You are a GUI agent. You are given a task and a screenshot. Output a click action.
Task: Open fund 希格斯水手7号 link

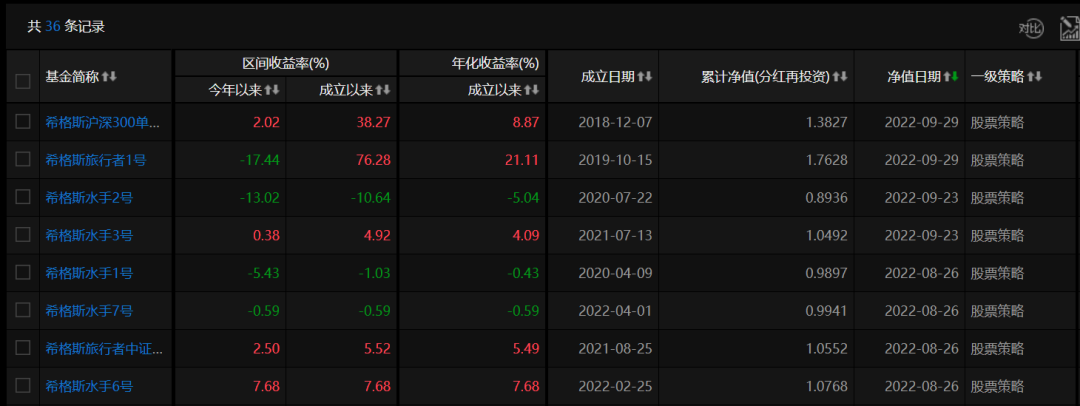pos(89,311)
